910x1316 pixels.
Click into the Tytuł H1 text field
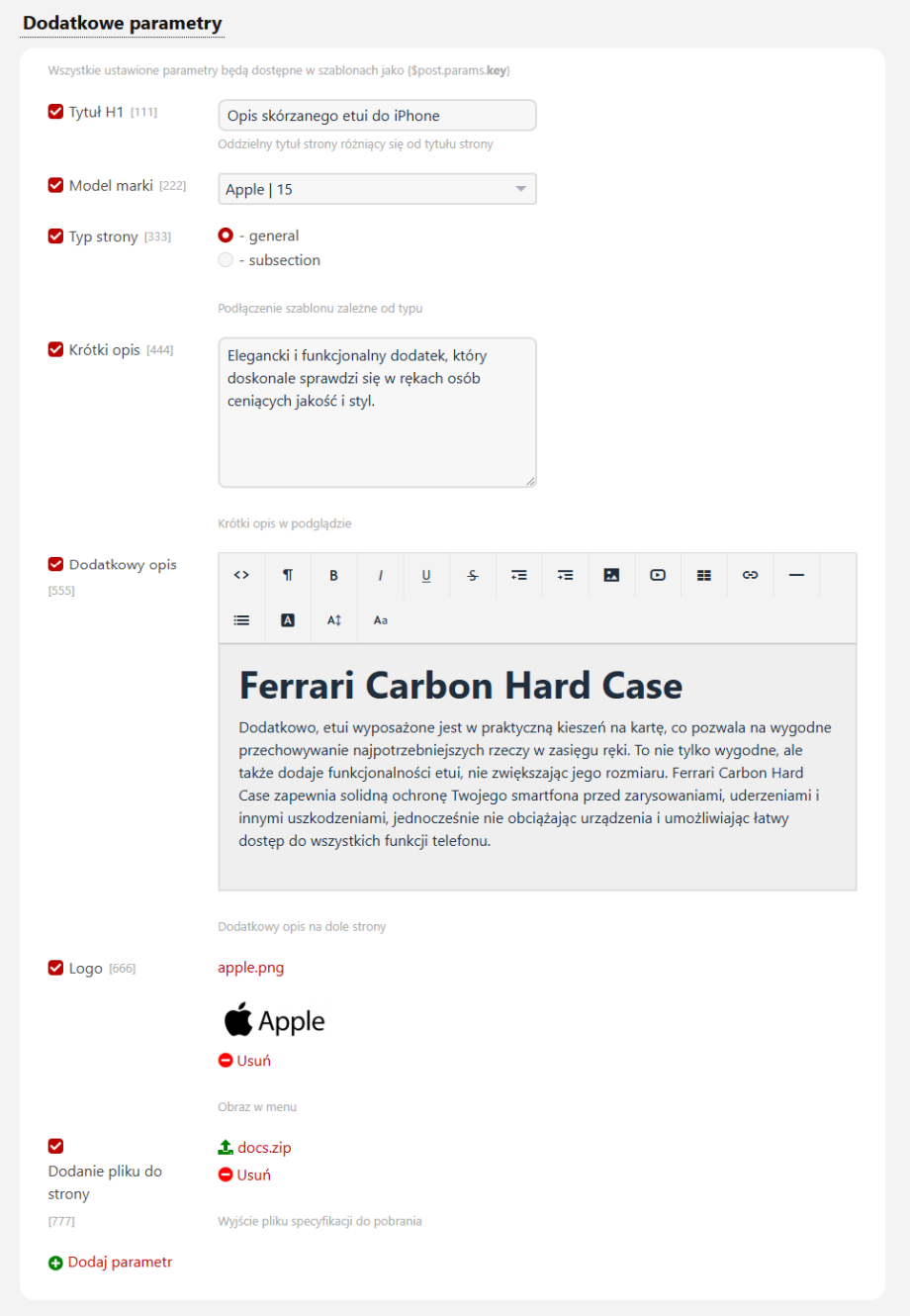tap(377, 116)
